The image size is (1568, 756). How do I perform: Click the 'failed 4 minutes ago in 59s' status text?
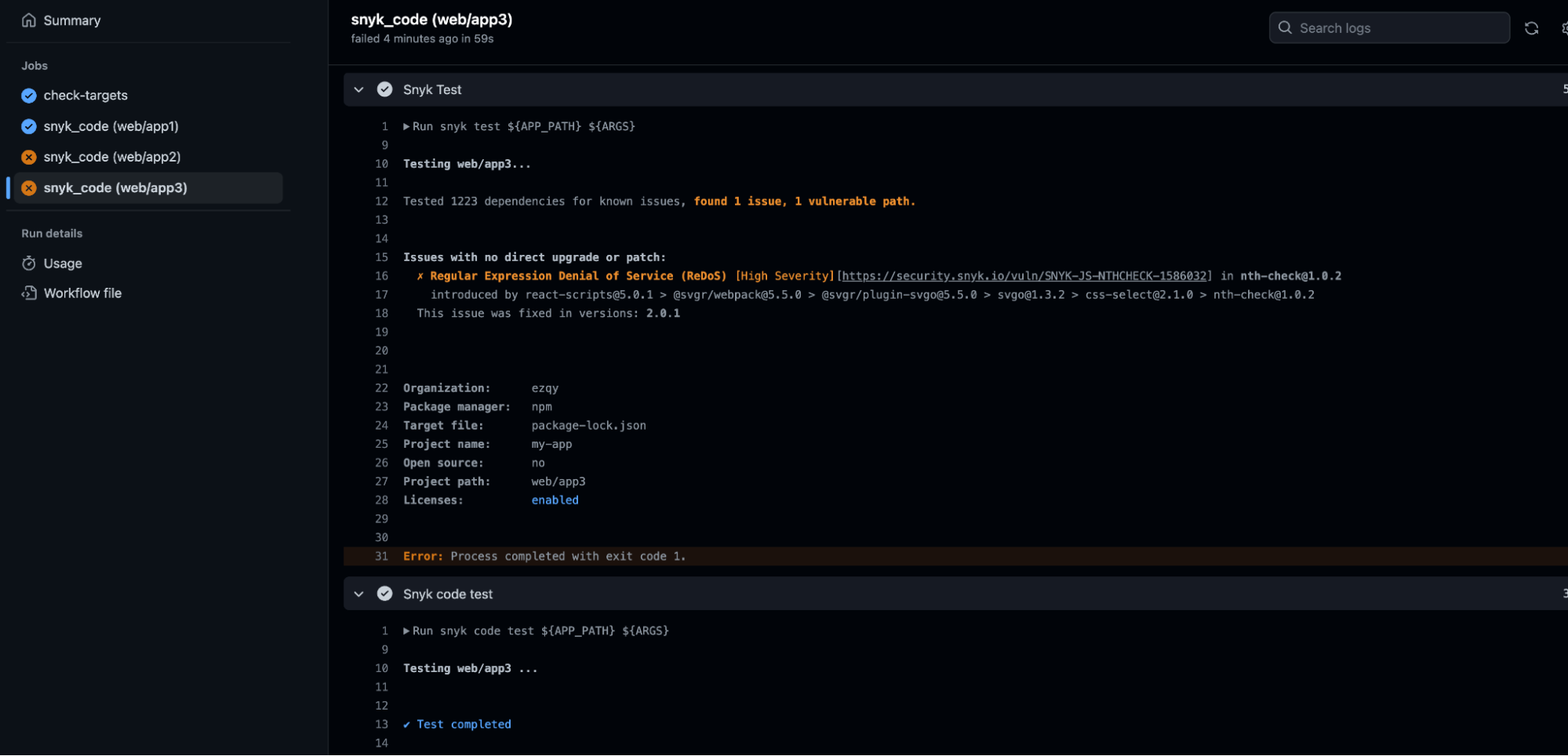(422, 38)
